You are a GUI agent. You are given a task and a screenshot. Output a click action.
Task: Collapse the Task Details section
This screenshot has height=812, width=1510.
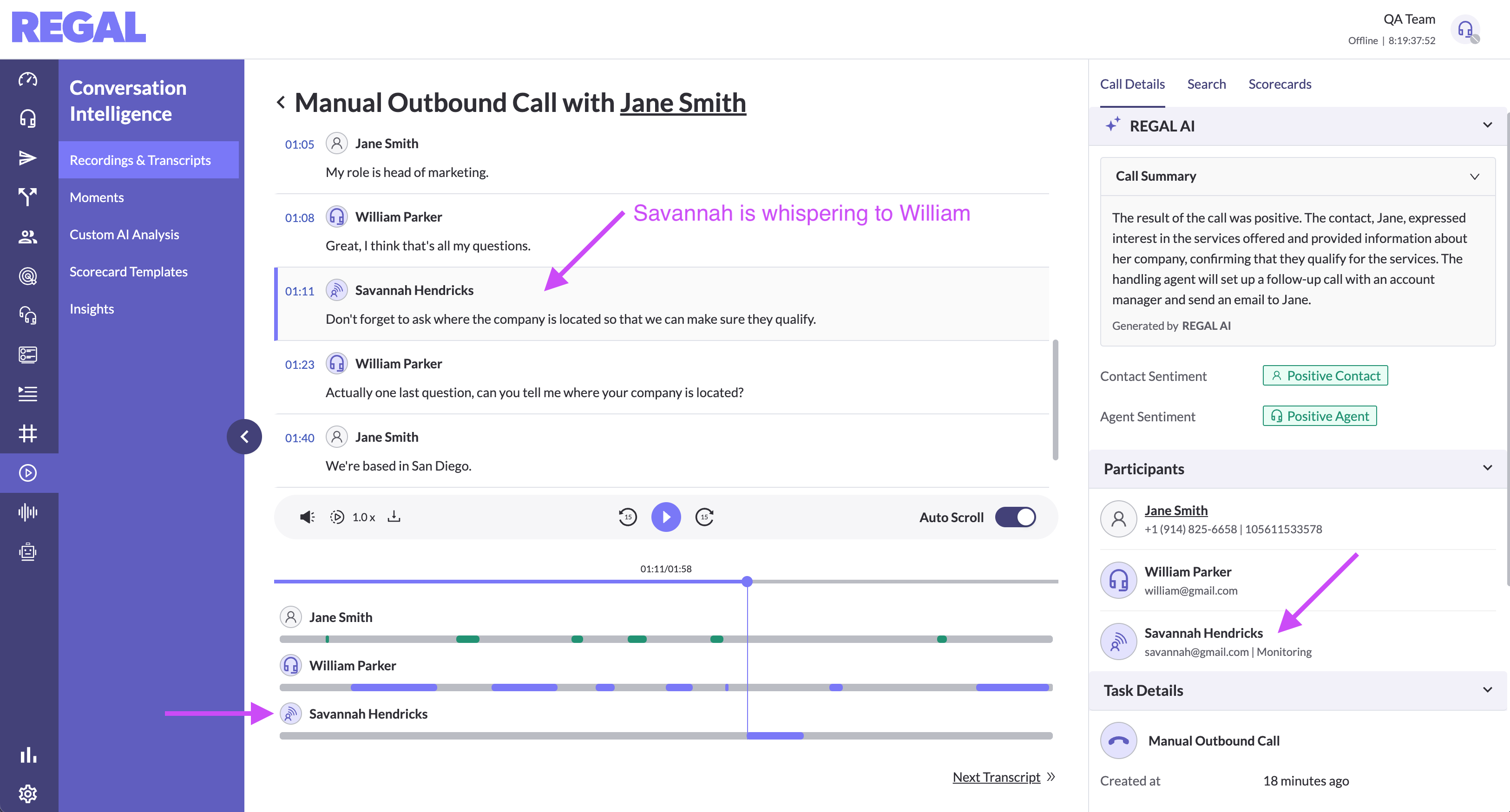pos(1487,689)
